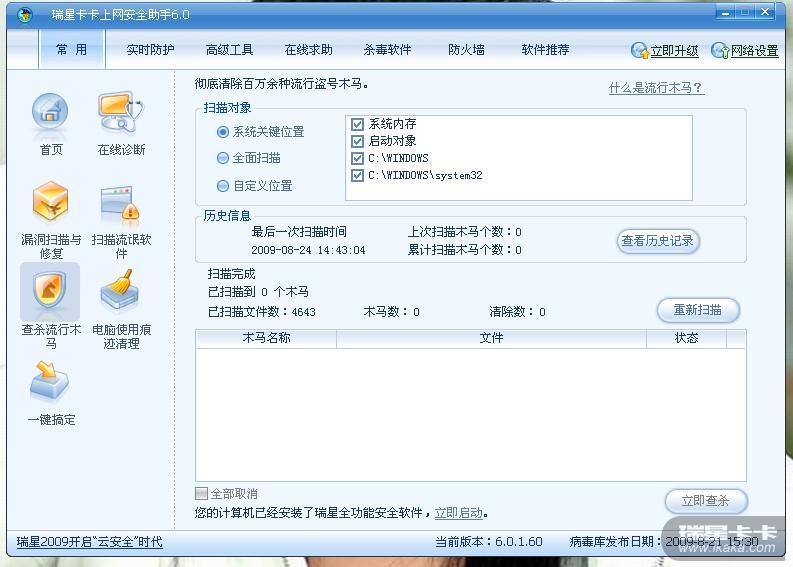Screen dimensions: 793x567
Task: Click the 立即查杀 button
Action: coord(706,501)
